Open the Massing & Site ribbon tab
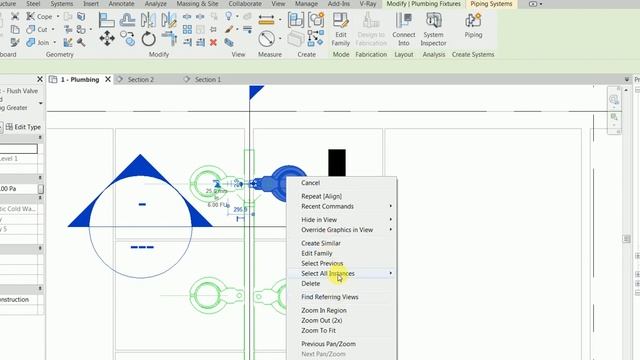This screenshot has width=640, height=360. point(197,4)
